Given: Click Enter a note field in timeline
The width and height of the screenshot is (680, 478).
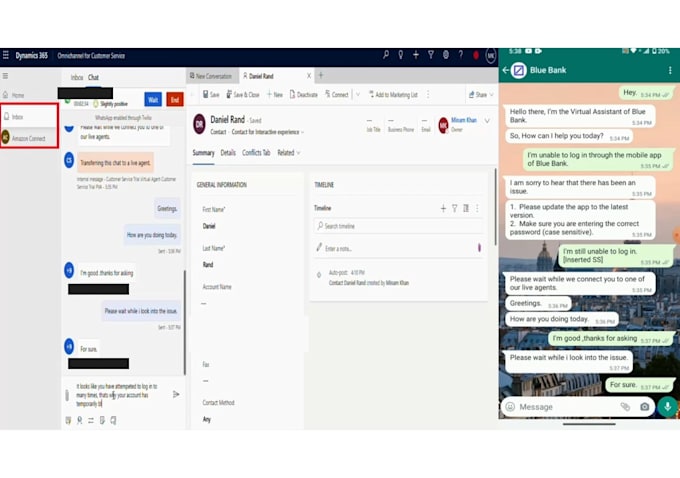Looking at the screenshot, I should pyautogui.click(x=398, y=249).
